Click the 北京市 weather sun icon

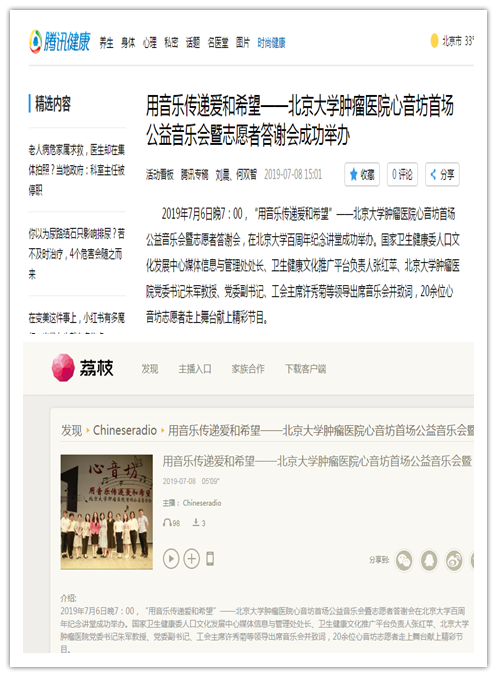point(434,41)
